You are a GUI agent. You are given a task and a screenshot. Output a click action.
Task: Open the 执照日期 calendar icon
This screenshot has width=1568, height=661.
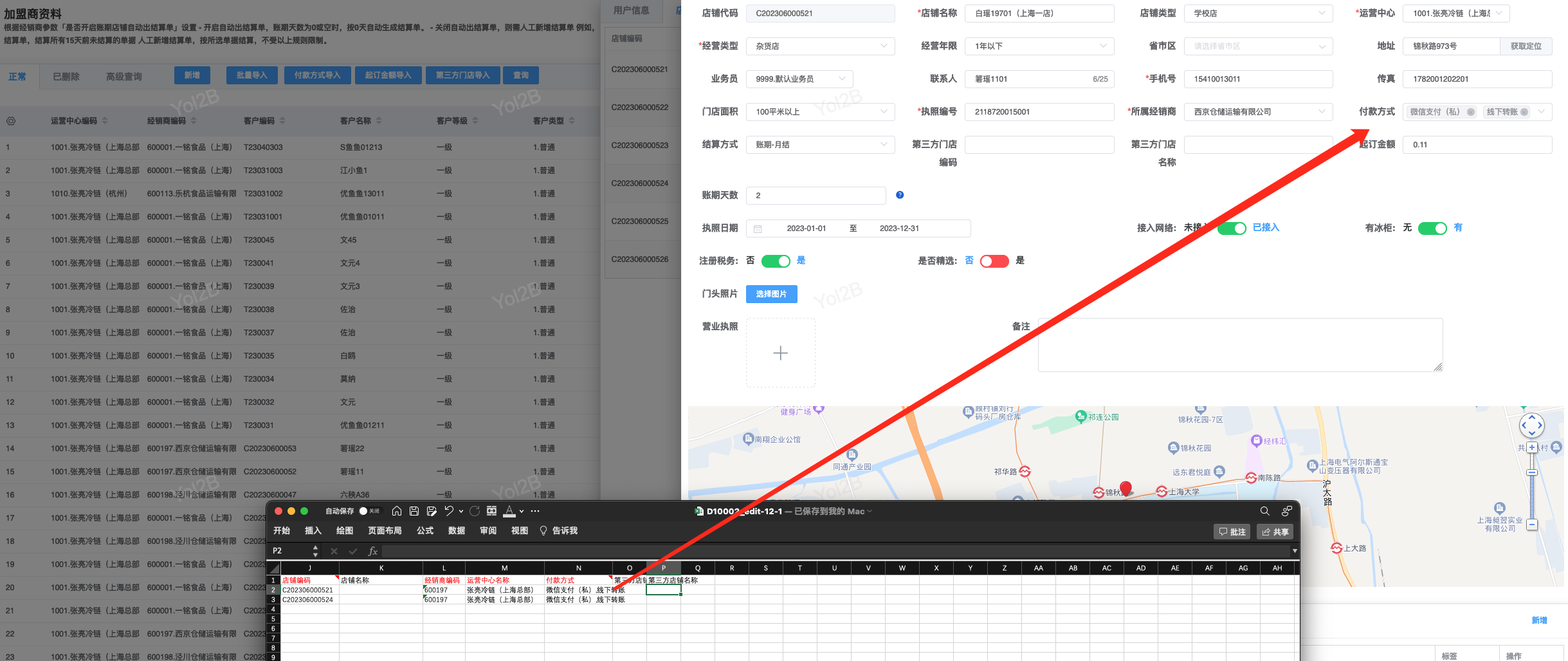tap(758, 228)
